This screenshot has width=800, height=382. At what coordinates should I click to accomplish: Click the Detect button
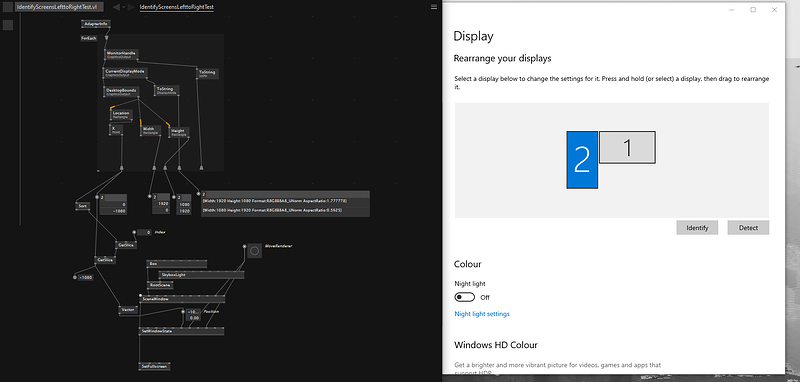748,227
